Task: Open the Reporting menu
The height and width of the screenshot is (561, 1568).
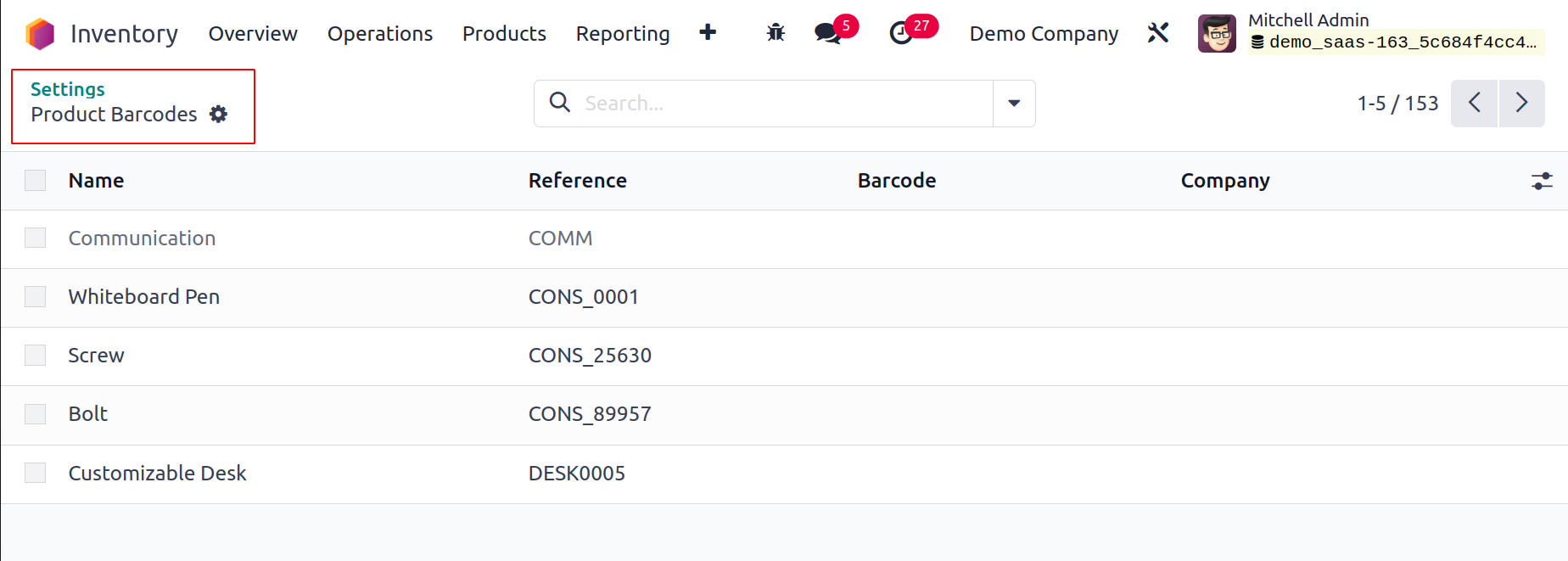Action: (623, 34)
